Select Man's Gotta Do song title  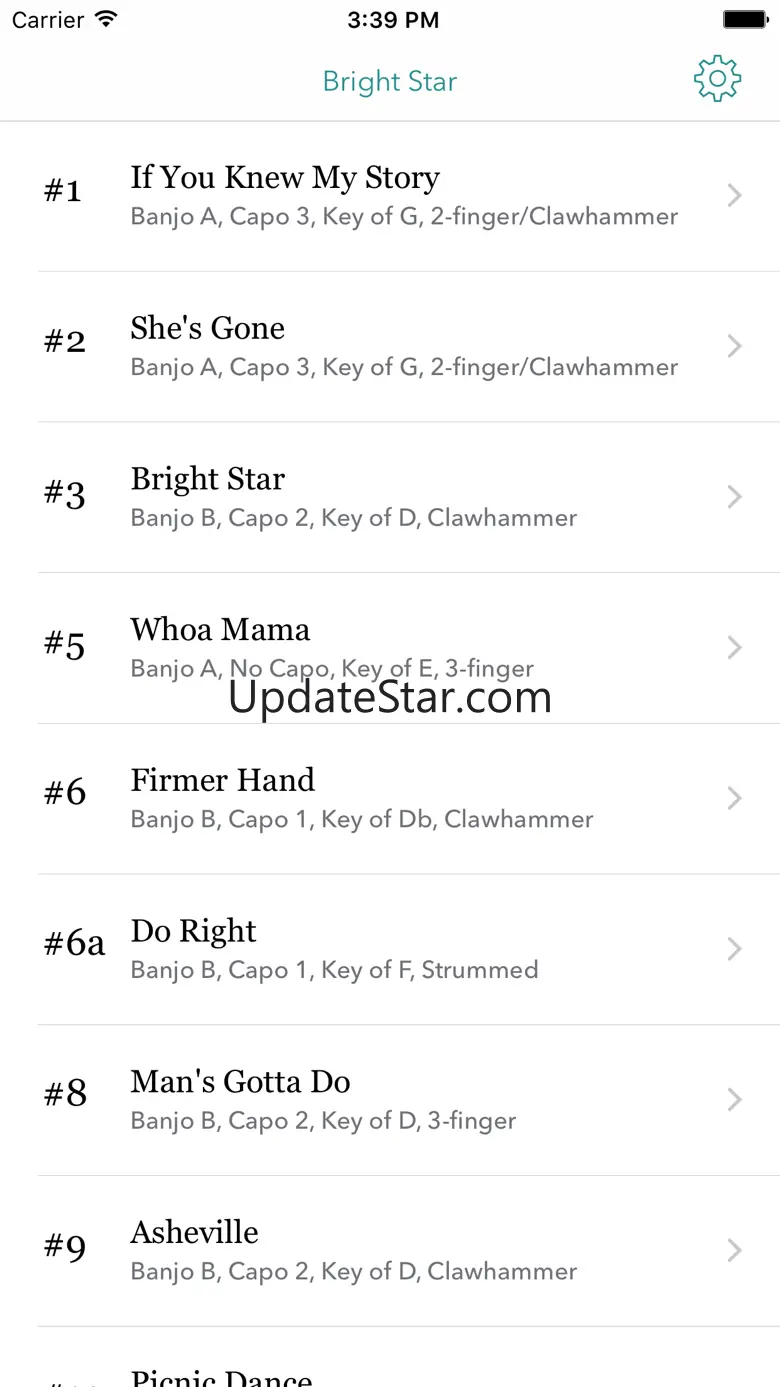pos(240,1082)
